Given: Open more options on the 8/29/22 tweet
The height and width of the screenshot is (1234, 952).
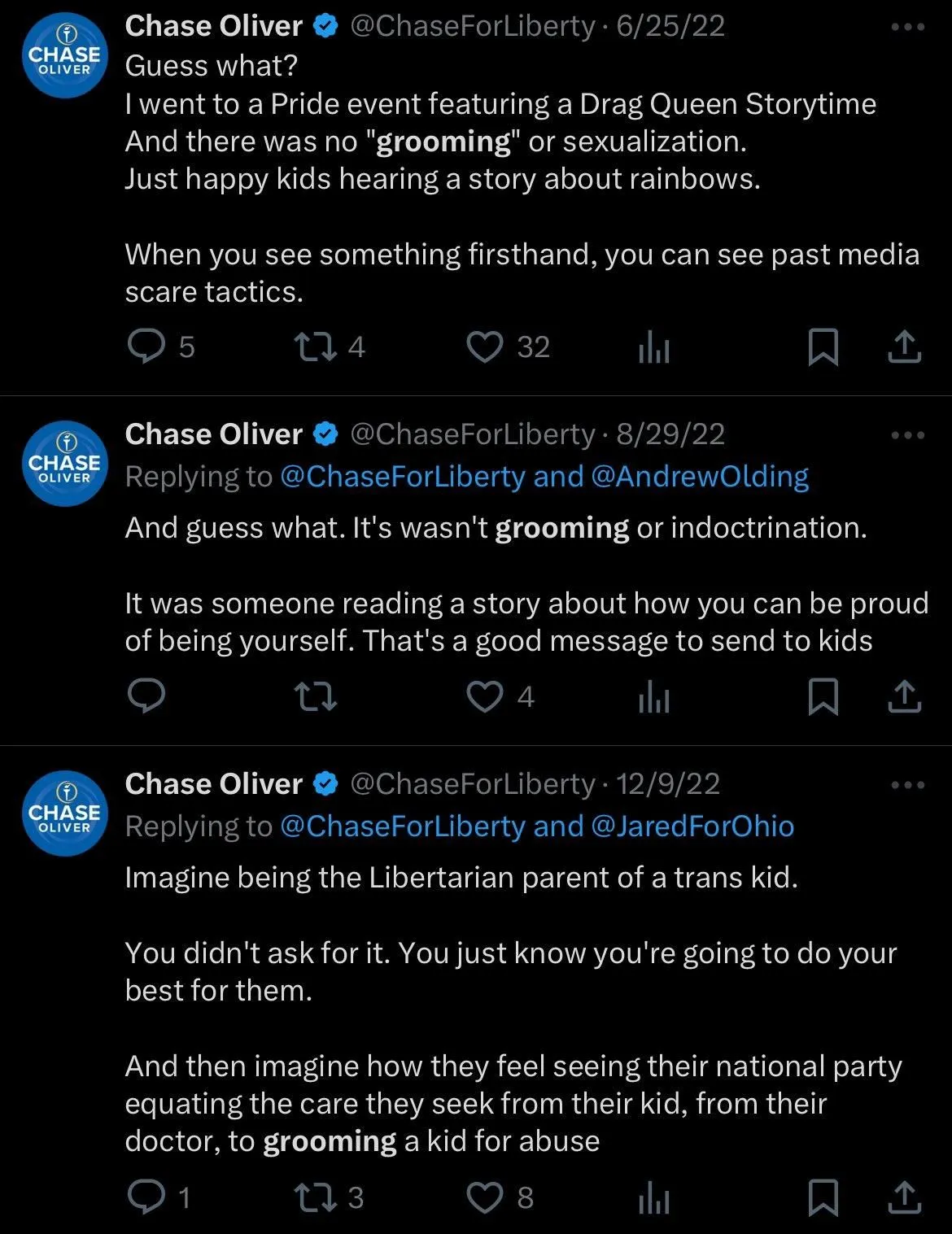Looking at the screenshot, I should pyautogui.click(x=908, y=435).
